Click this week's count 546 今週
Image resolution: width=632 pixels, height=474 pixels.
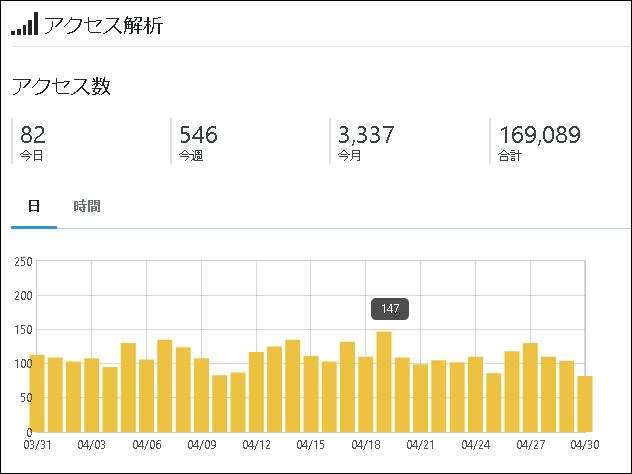pos(198,141)
